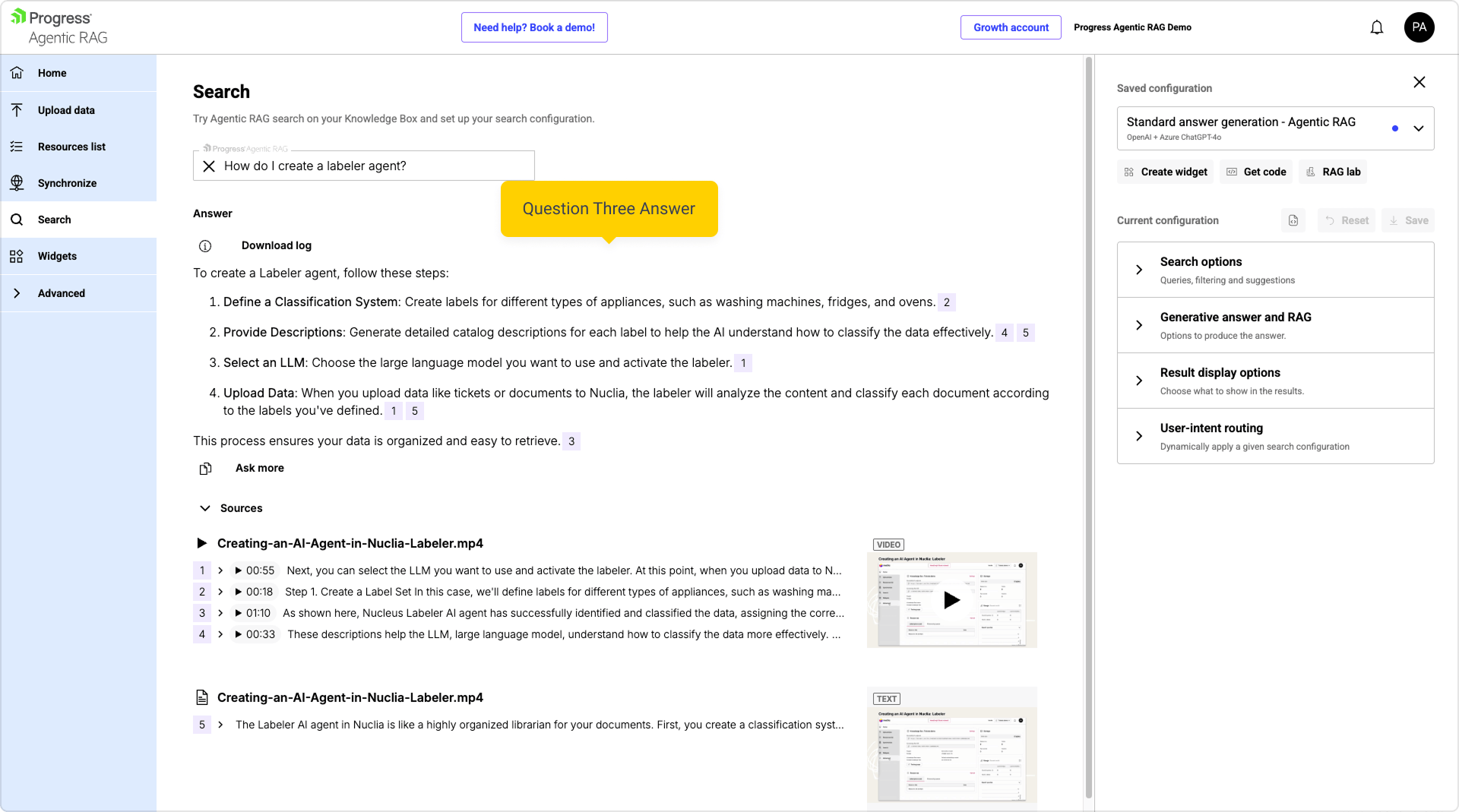Open the Widgets sidebar page

(x=57, y=256)
